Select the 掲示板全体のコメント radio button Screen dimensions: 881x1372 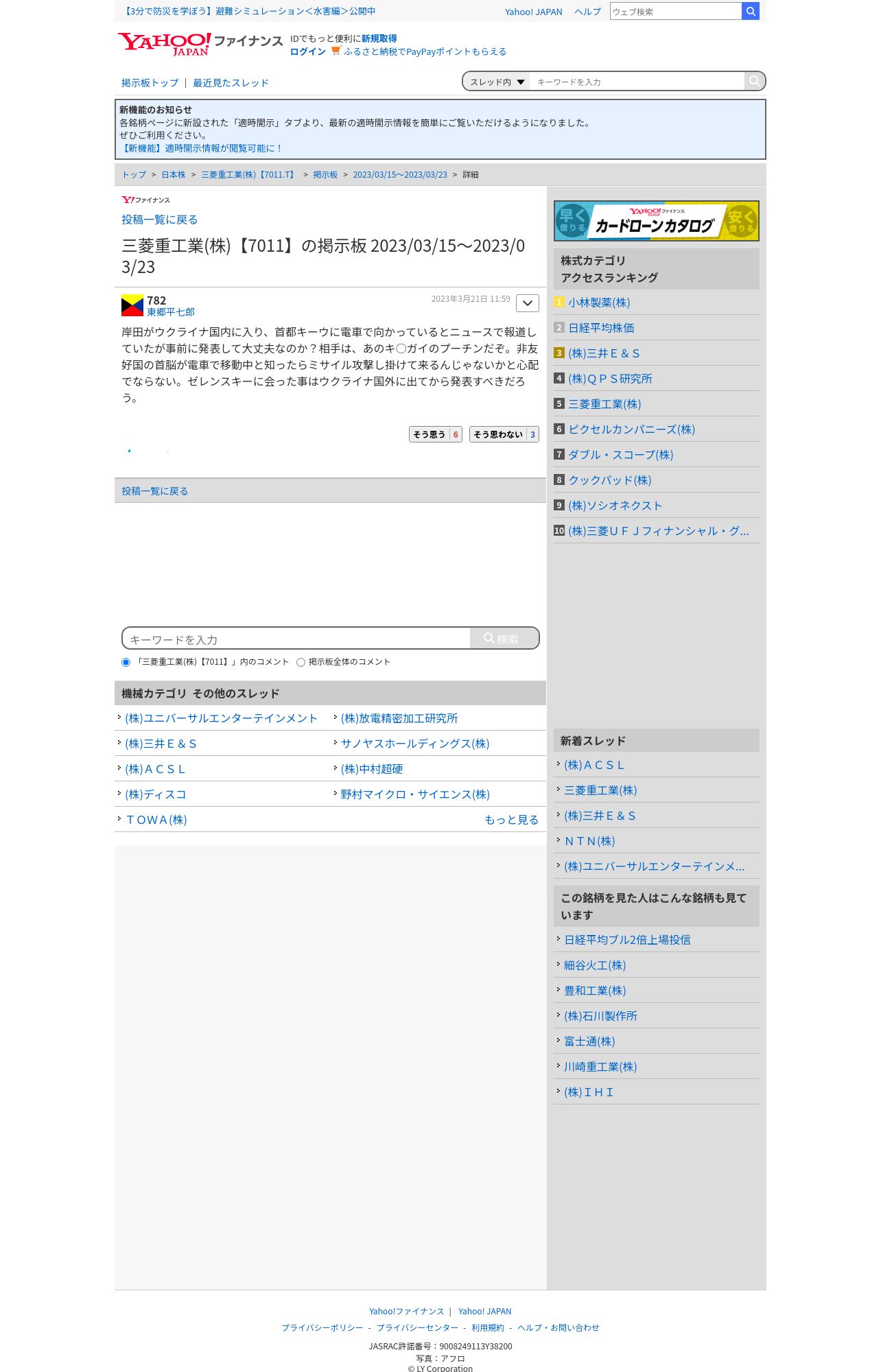[x=301, y=662]
